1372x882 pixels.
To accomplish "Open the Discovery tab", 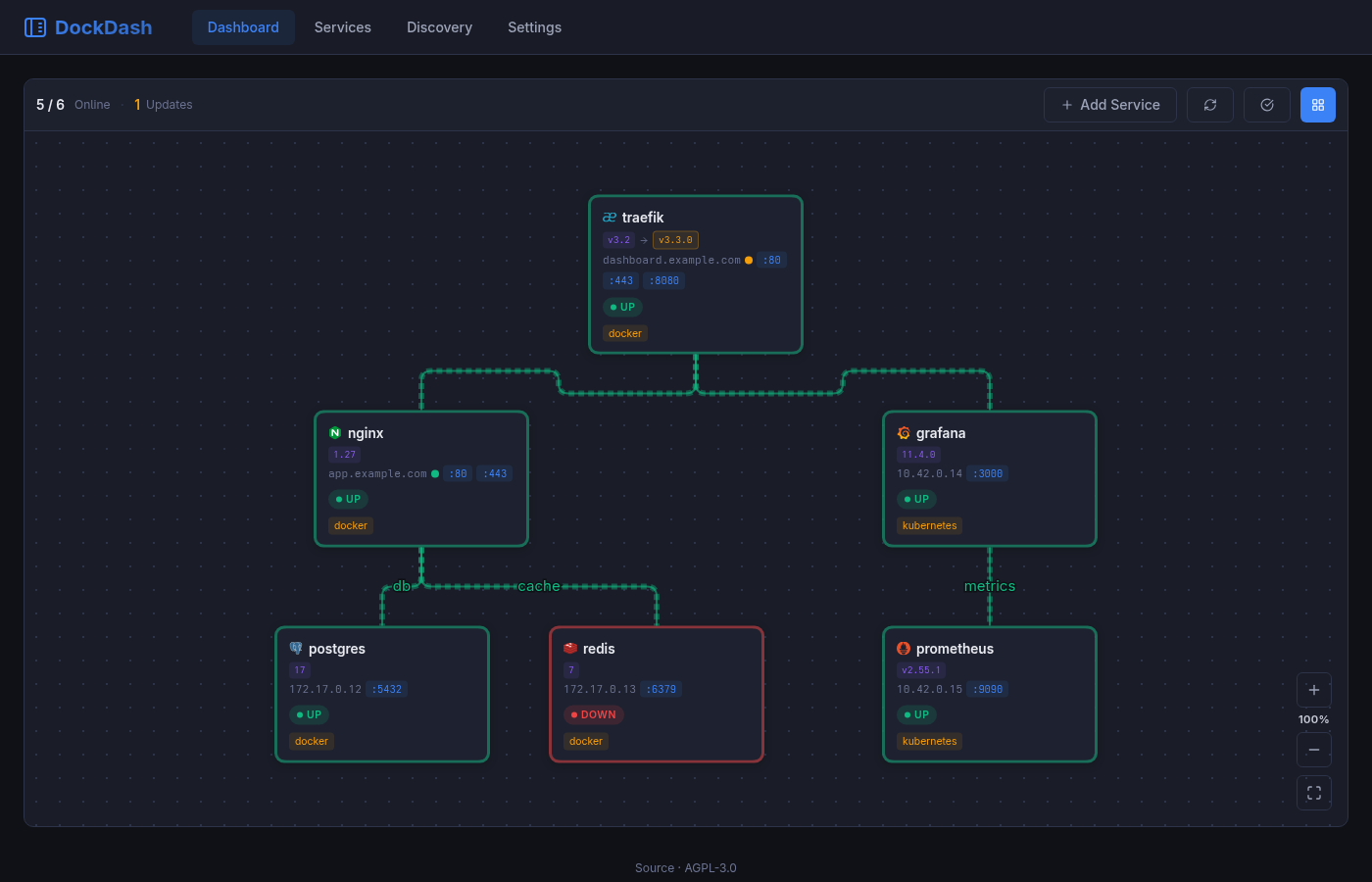I will point(440,27).
